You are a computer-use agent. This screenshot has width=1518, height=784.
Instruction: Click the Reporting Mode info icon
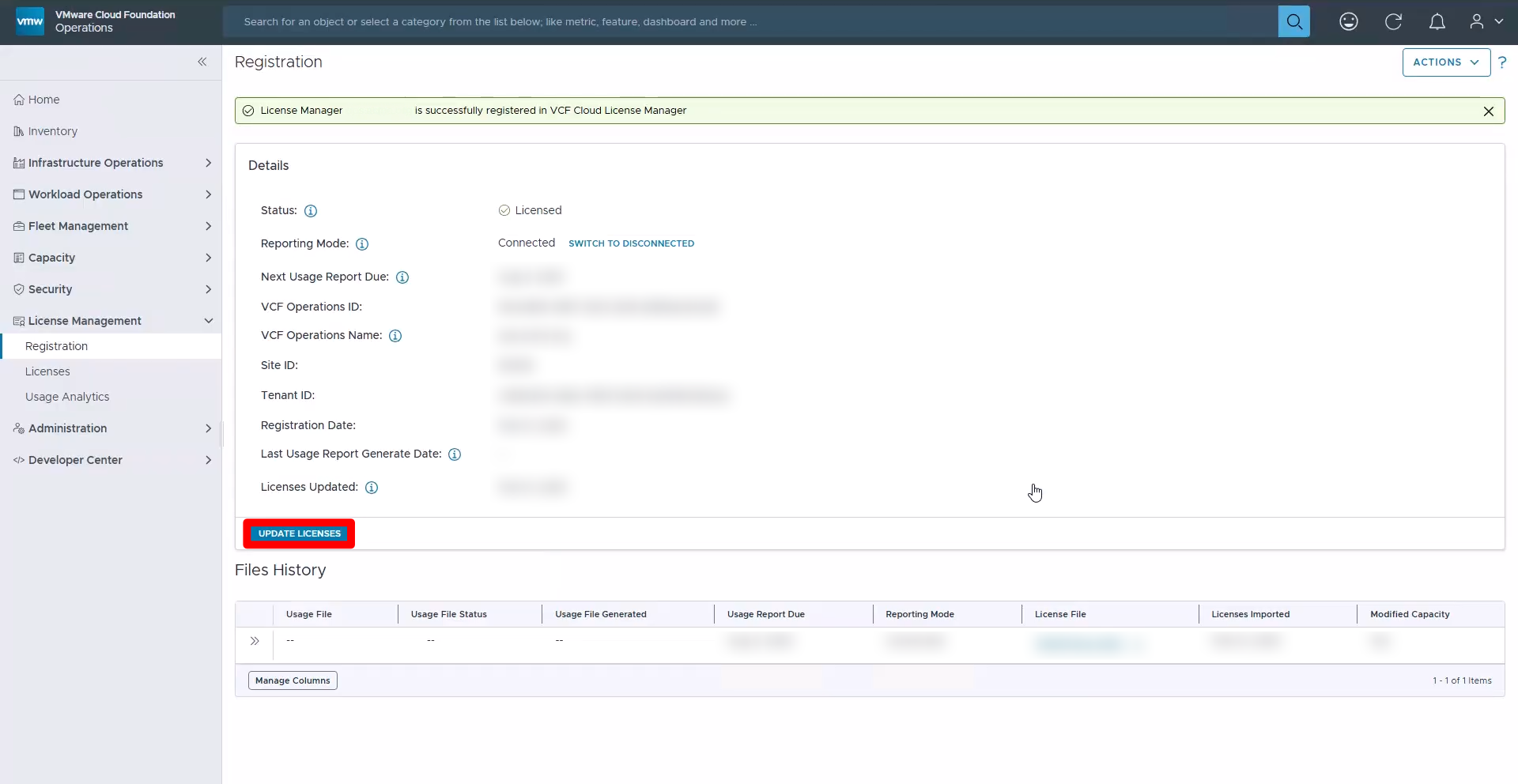coord(362,244)
